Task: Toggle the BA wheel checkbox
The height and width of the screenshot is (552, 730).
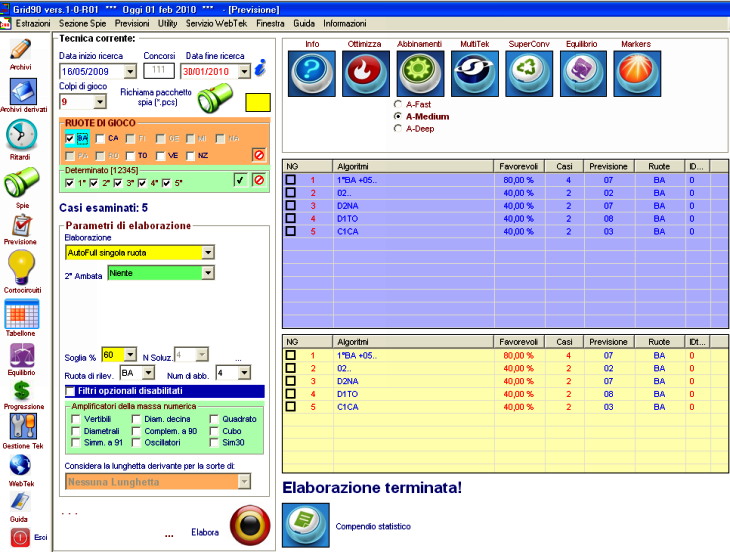Action: click(70, 138)
